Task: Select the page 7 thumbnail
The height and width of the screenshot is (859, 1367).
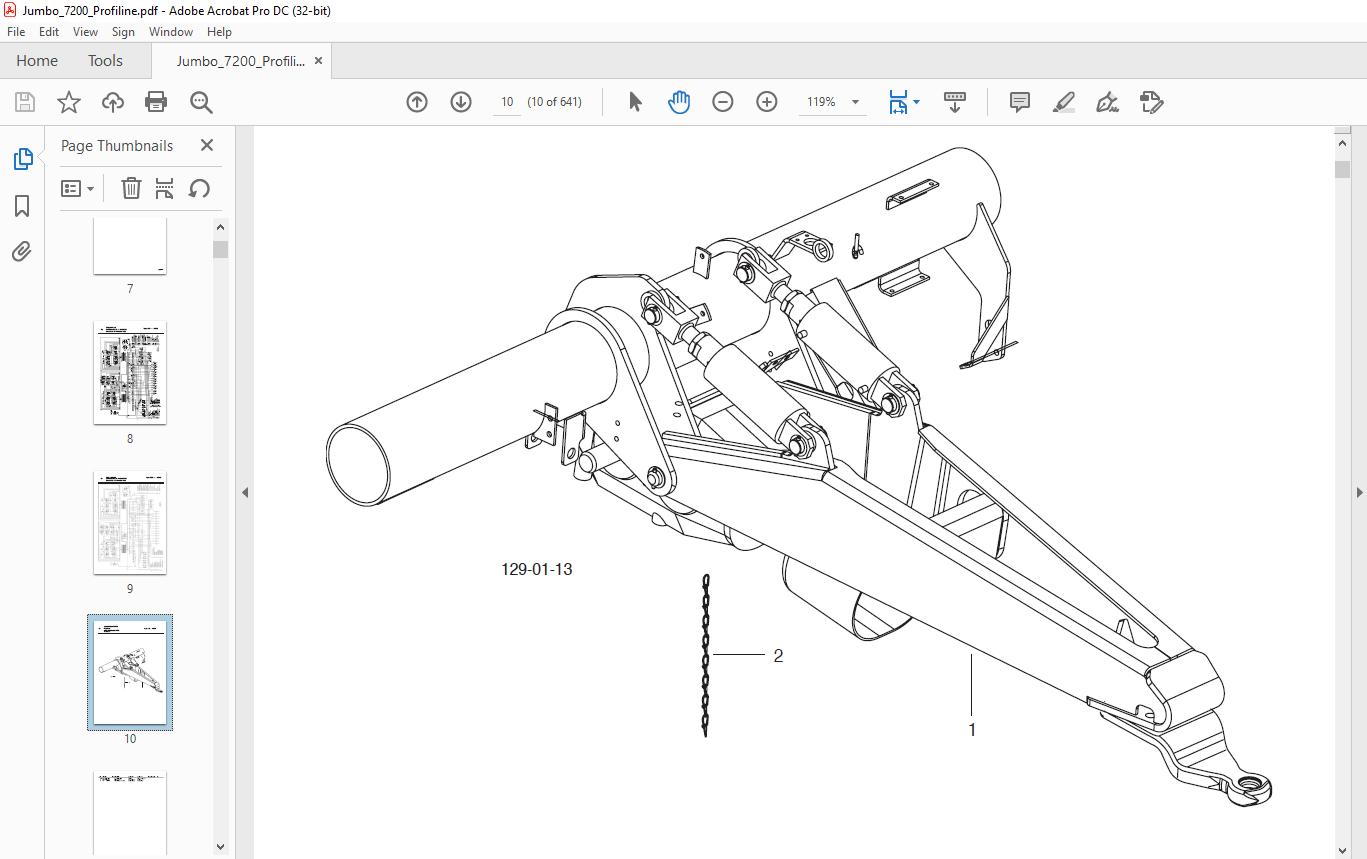Action: point(130,246)
